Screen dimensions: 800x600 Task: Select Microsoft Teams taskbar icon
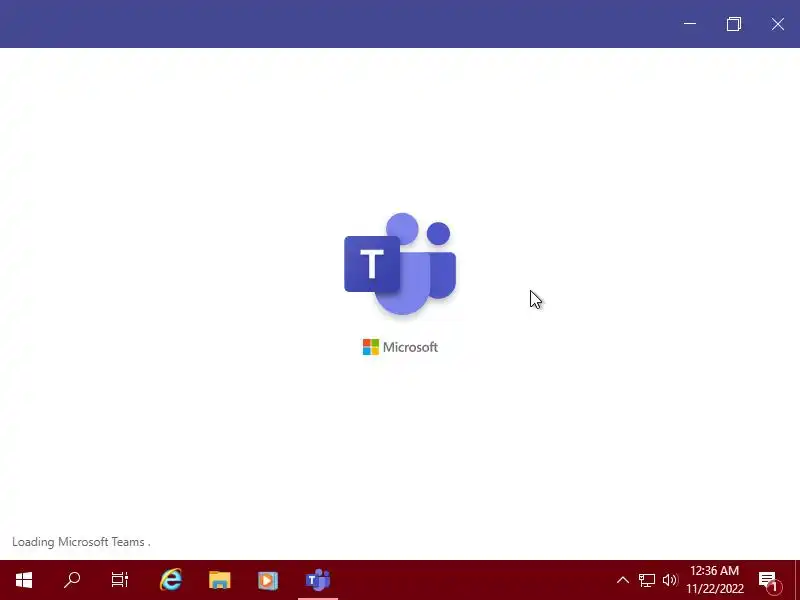click(317, 580)
